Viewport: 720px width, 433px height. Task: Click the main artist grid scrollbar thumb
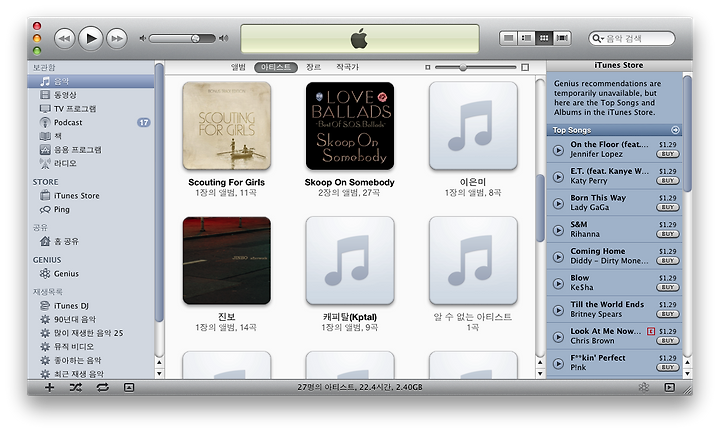(x=540, y=208)
